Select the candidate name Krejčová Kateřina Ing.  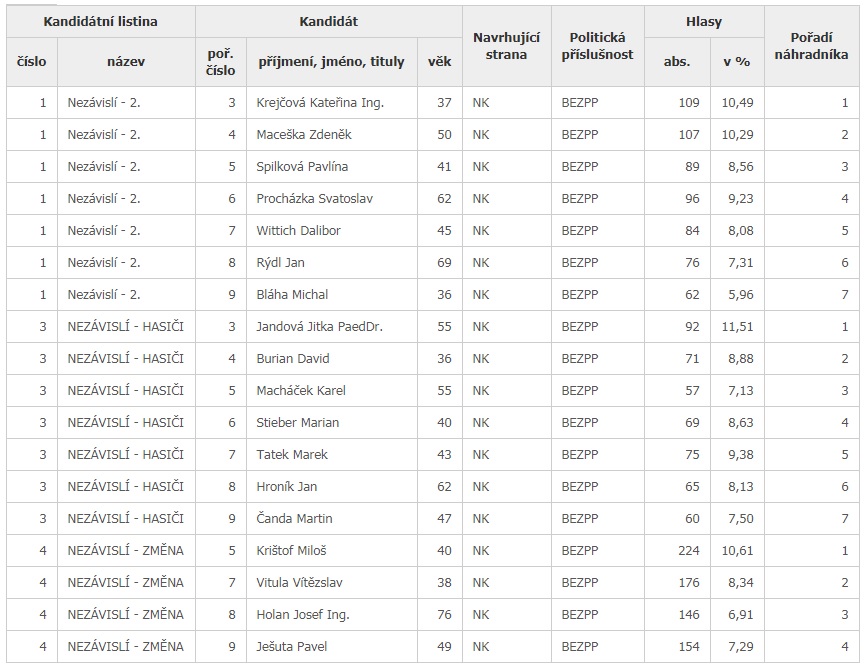click(320, 103)
